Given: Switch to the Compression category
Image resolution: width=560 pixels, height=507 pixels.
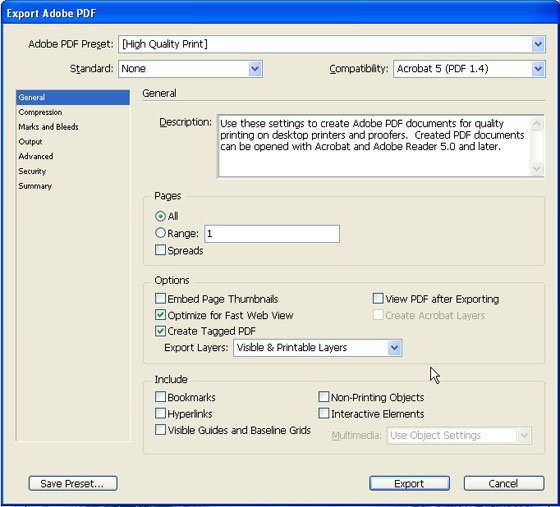Looking at the screenshot, I should 73,112.
